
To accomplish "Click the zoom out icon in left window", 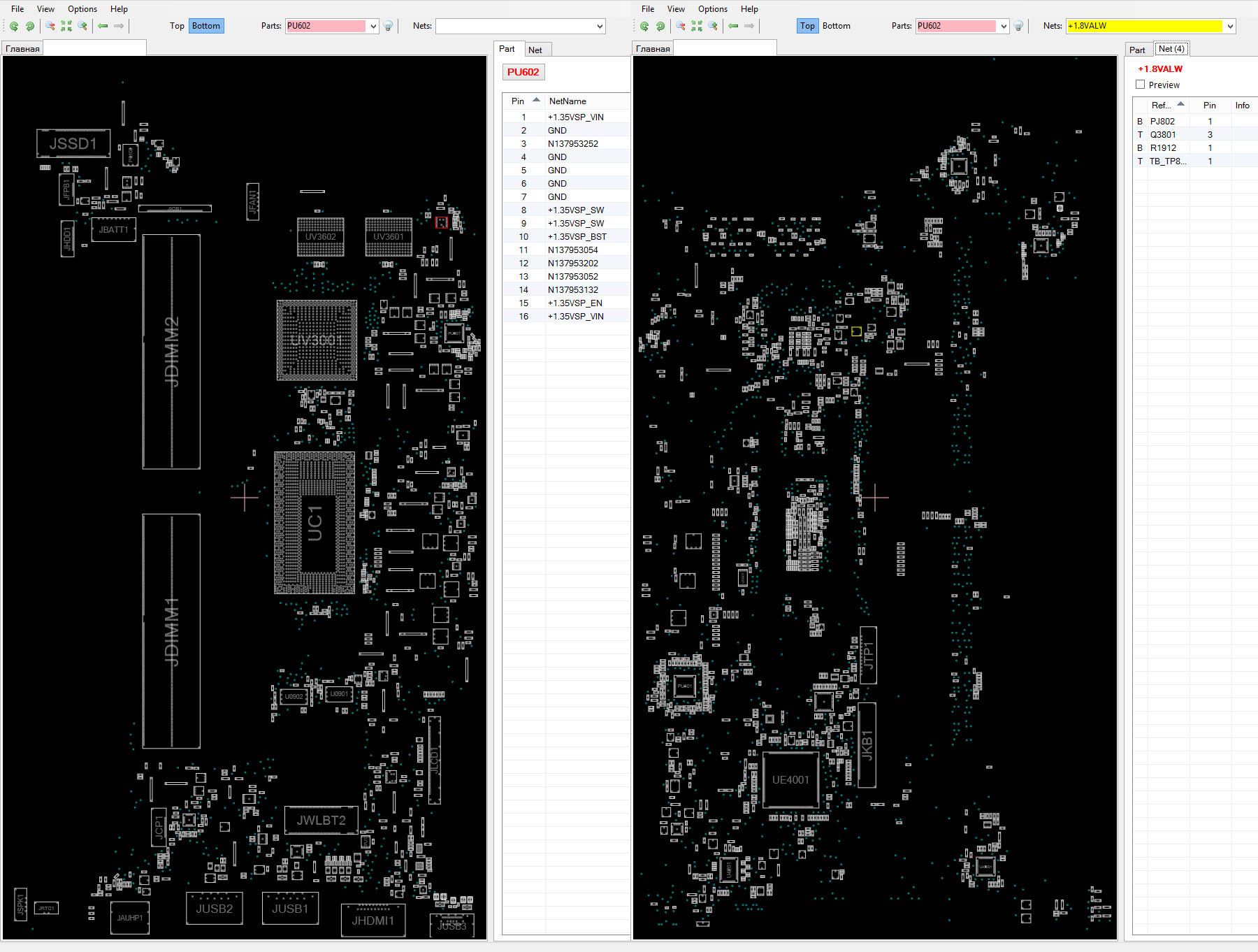I will pos(50,26).
